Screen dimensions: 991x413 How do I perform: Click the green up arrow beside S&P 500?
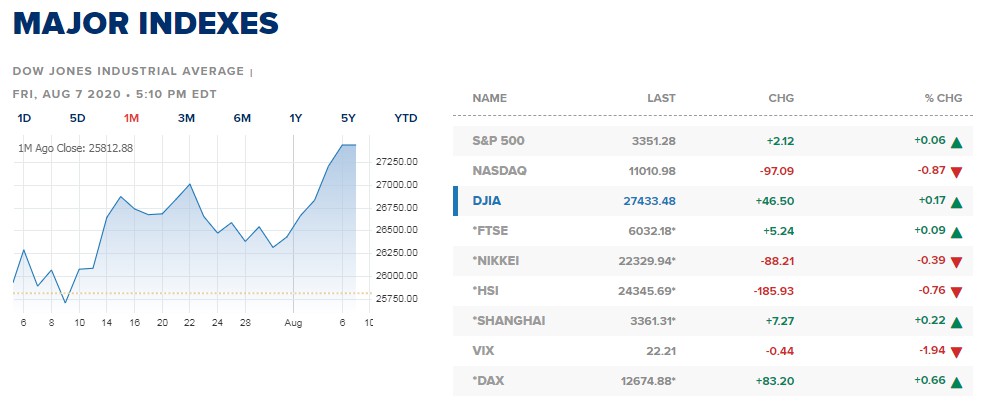pos(956,142)
